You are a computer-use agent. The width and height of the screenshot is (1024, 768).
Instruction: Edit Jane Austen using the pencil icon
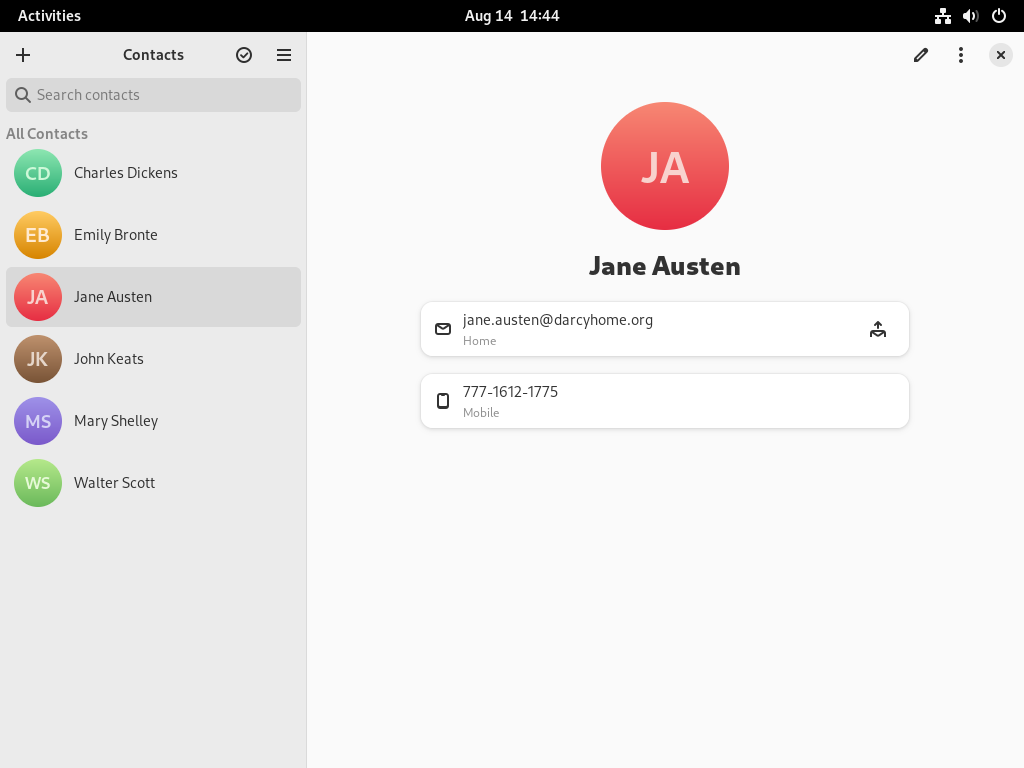(921, 55)
